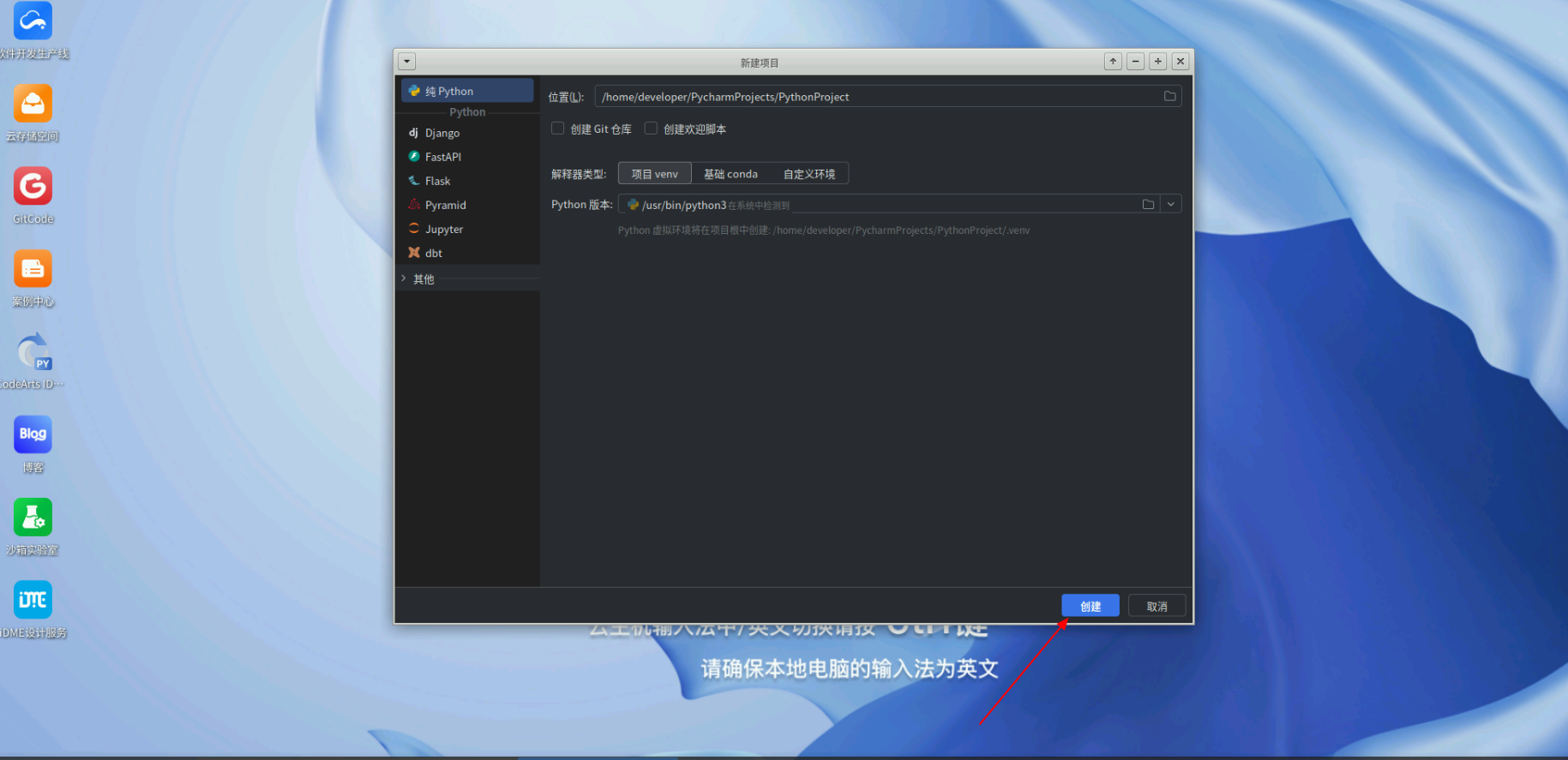Open the Blog desktop shortcut

[x=33, y=434]
